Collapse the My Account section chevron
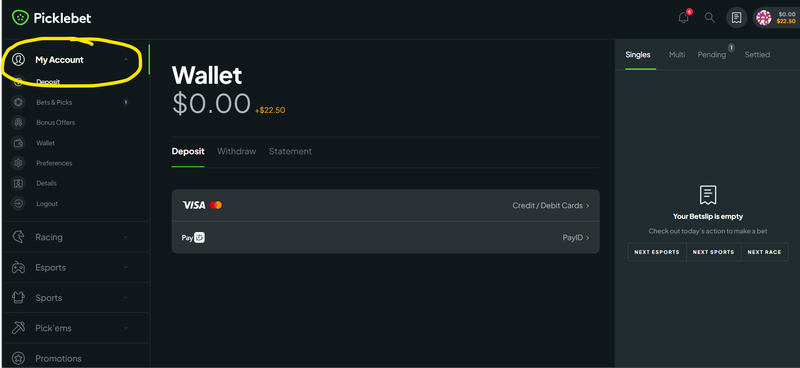The height and width of the screenshot is (368, 800). (126, 60)
